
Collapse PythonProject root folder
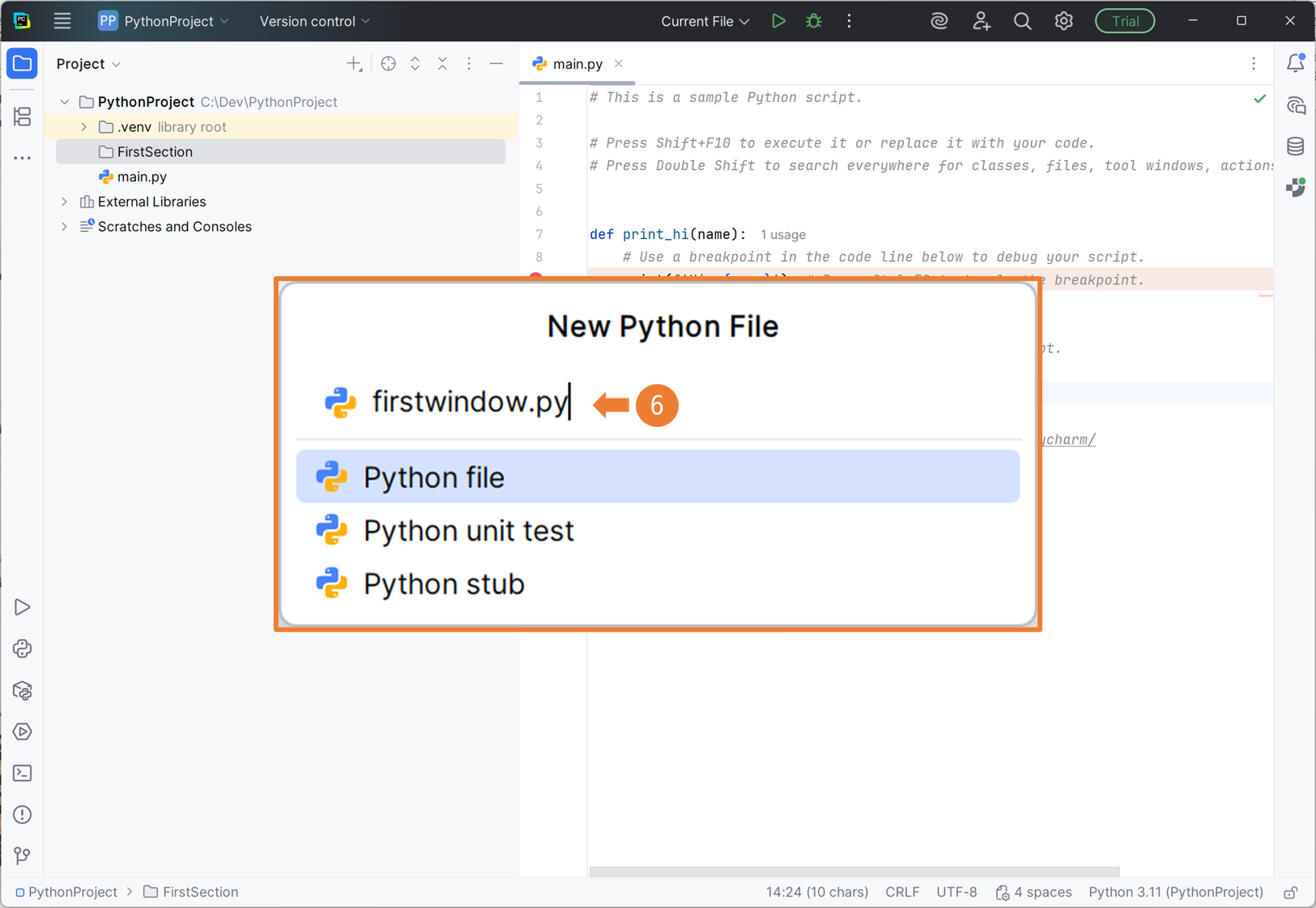tap(65, 102)
